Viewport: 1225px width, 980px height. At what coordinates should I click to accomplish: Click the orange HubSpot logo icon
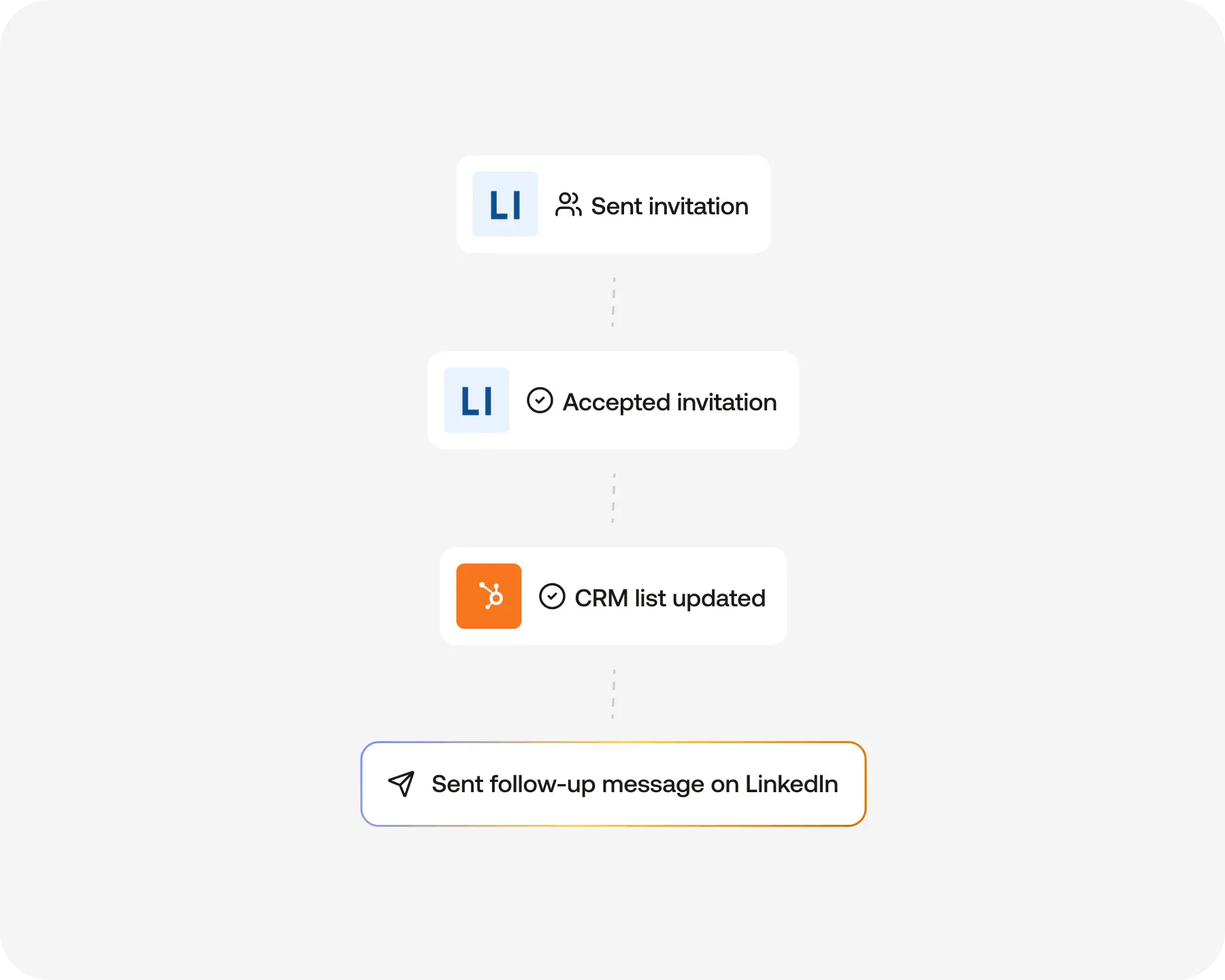[x=489, y=596]
